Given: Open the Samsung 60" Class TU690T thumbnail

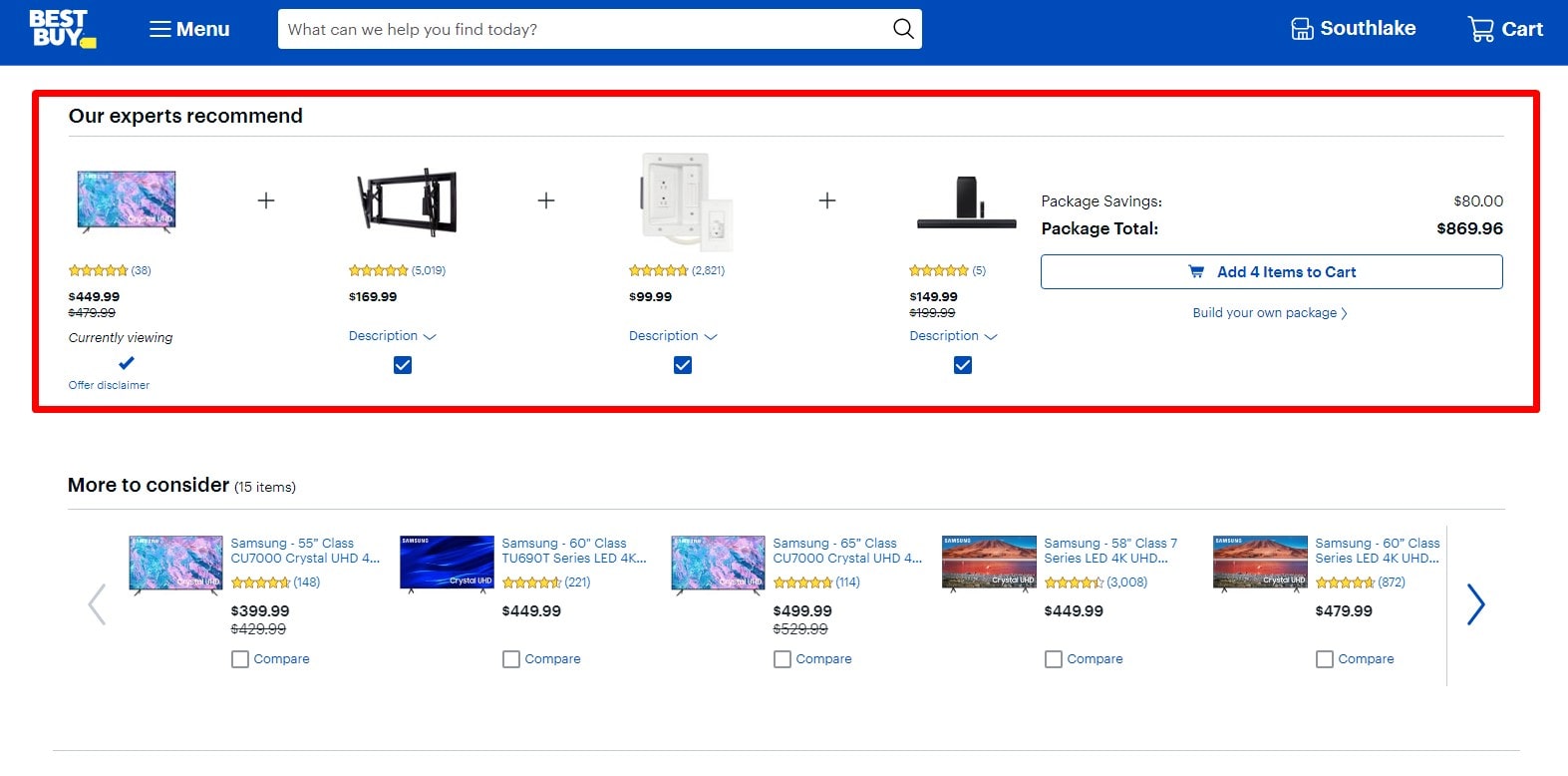Looking at the screenshot, I should 447,564.
